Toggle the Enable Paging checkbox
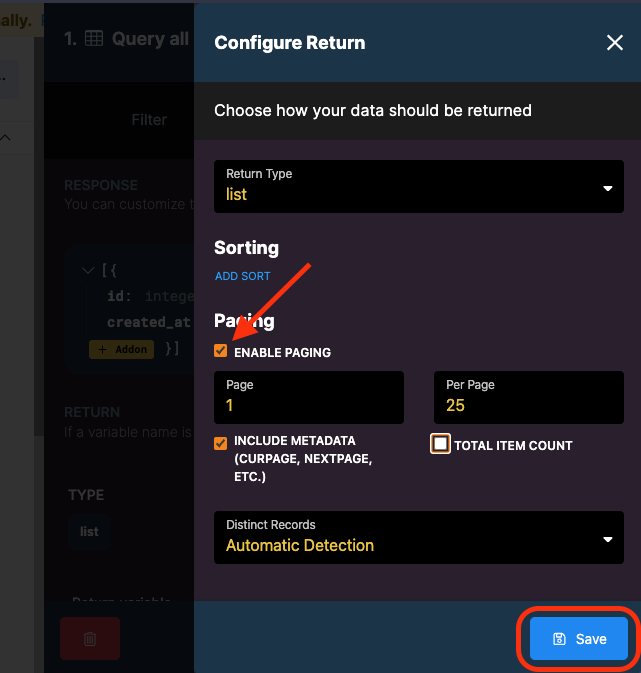This screenshot has height=673, width=641. pos(221,351)
